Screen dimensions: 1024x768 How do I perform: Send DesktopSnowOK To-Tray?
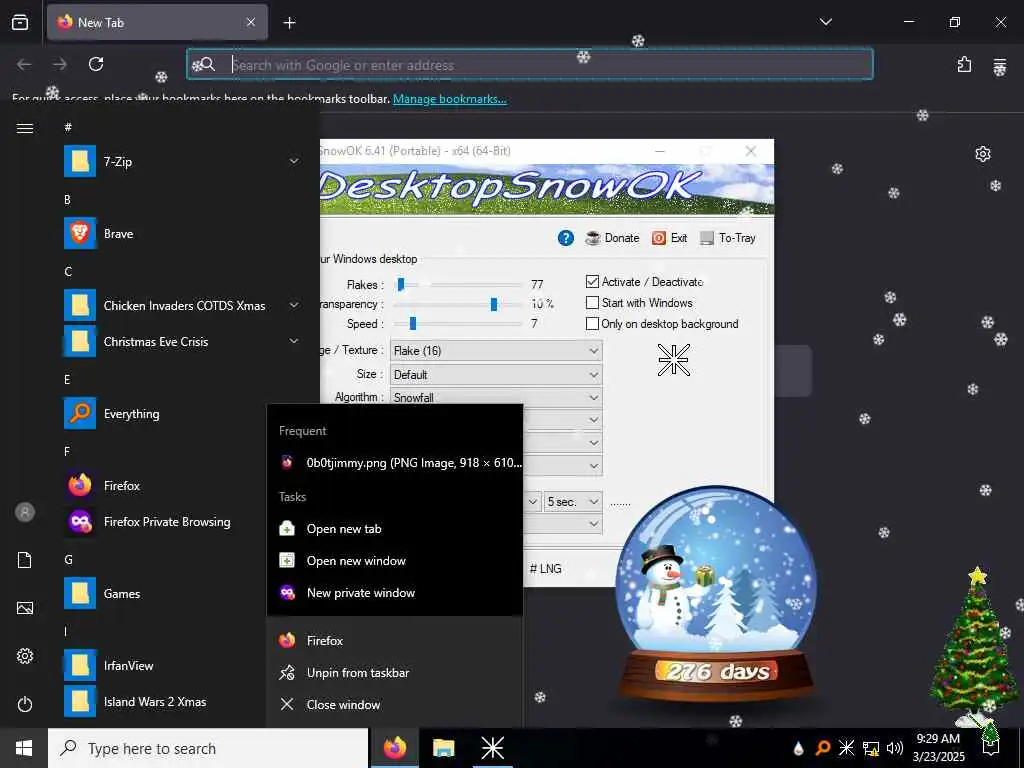coord(728,238)
